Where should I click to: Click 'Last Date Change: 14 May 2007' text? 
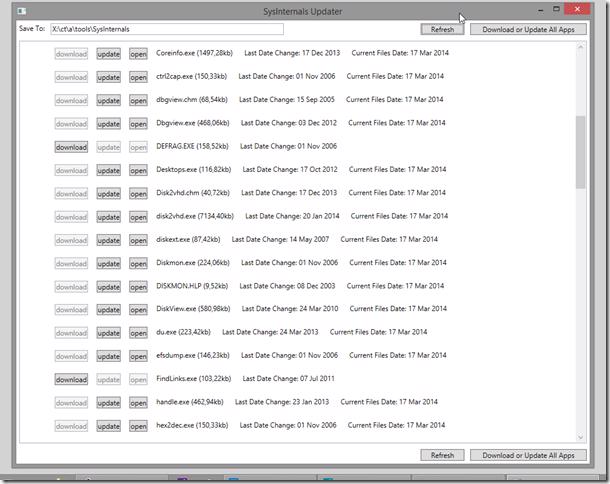[x=280, y=240]
